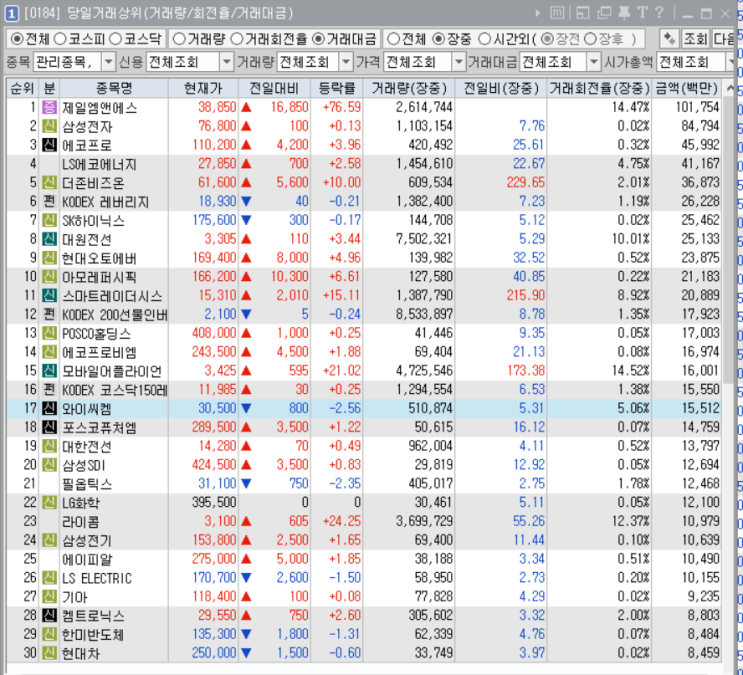Sort by the 현재가 column header
Screen dimensions: 743x675
203,88
